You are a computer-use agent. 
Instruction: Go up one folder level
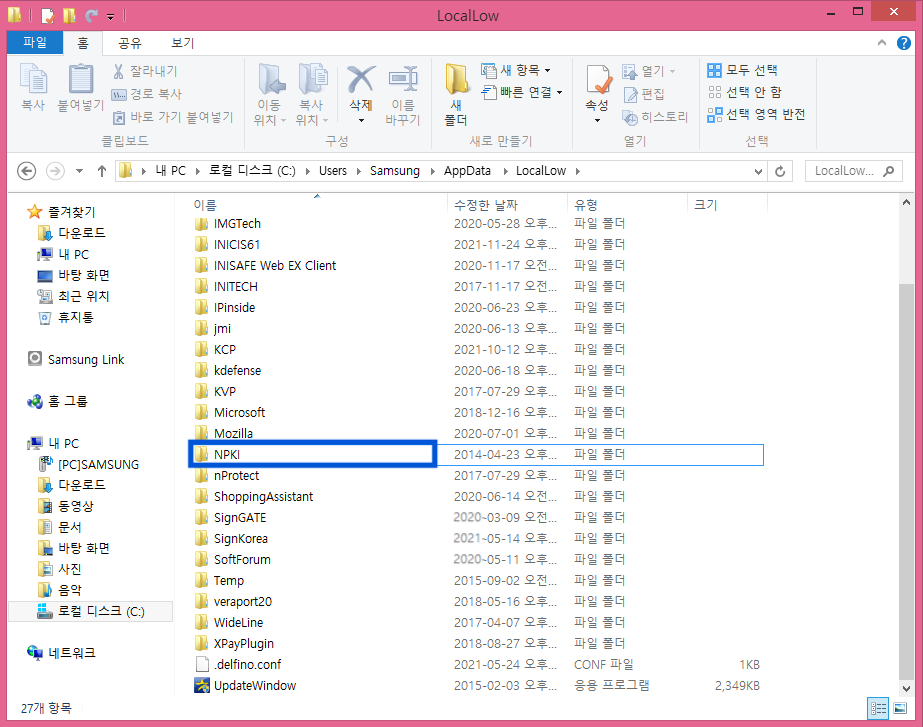[102, 171]
